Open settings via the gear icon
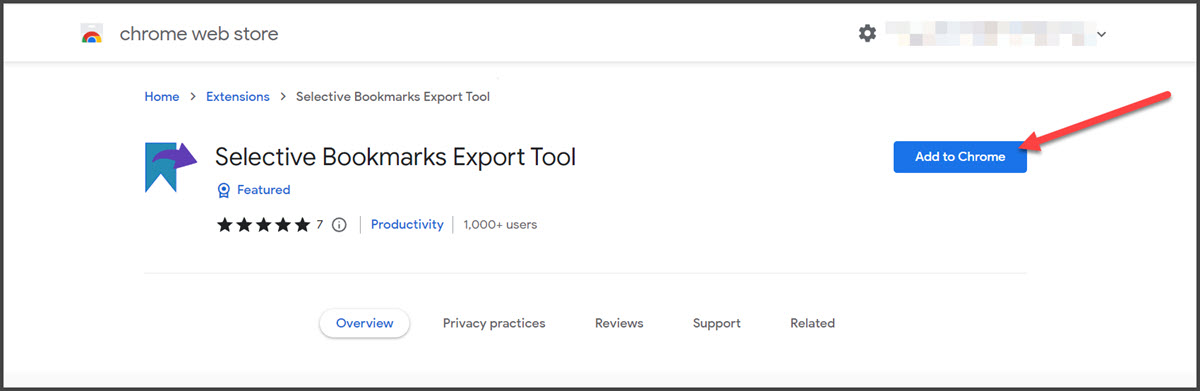Image resolution: width=1200 pixels, height=391 pixels. click(x=867, y=33)
